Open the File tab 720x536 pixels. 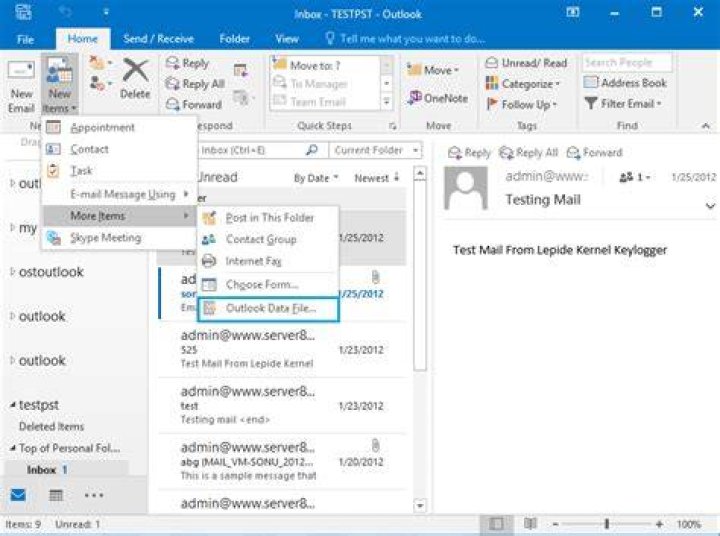pyautogui.click(x=25, y=39)
